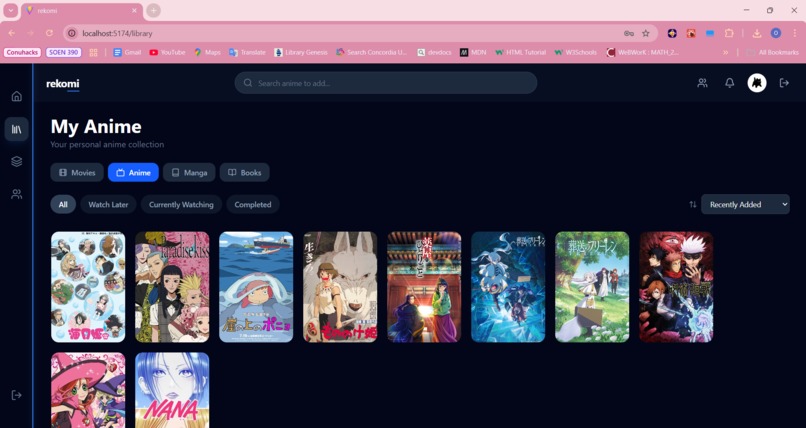Switch to the Movies tab
Image resolution: width=806 pixels, height=428 pixels.
pos(77,173)
